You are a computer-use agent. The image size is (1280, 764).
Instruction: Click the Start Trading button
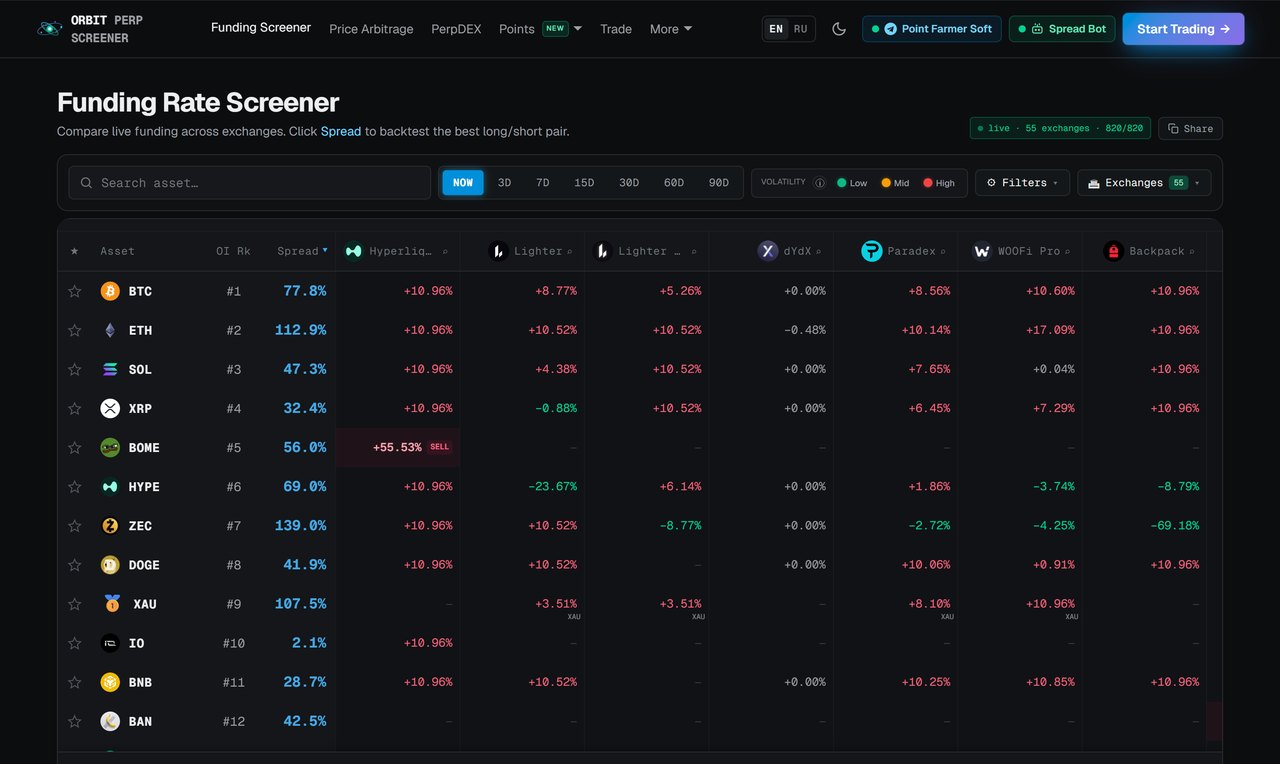tap(1184, 29)
